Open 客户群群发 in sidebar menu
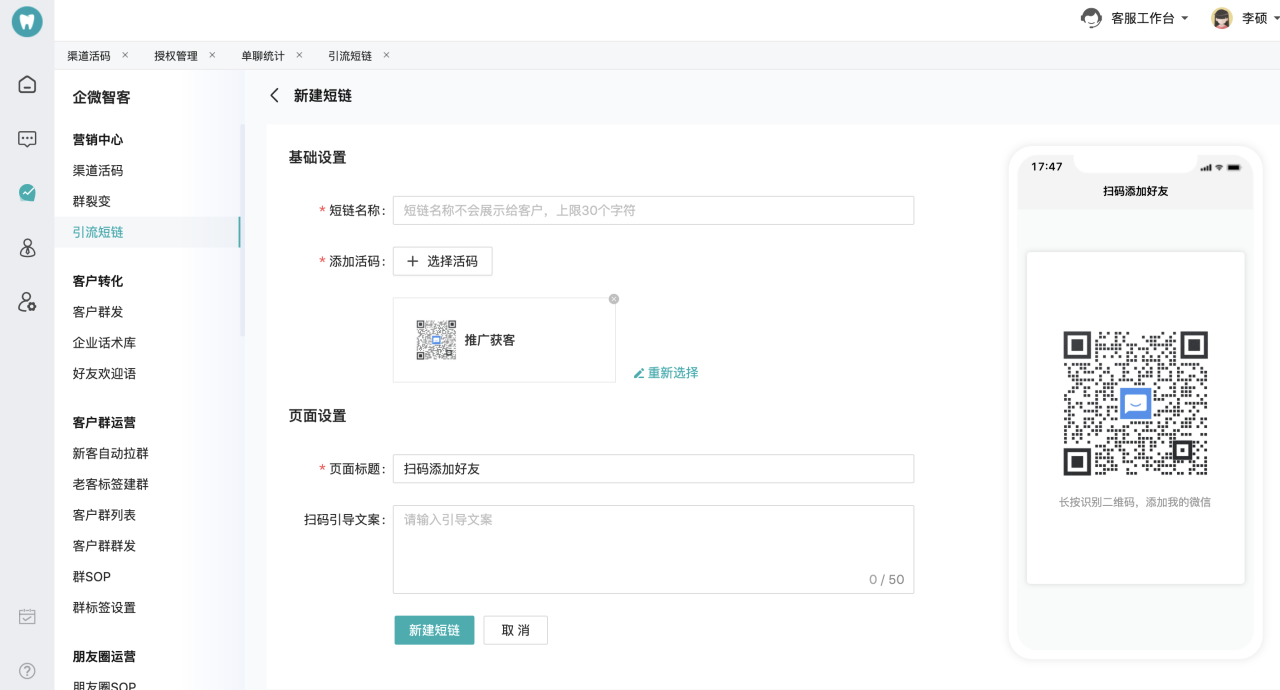This screenshot has width=1280, height=690. pyautogui.click(x=104, y=546)
